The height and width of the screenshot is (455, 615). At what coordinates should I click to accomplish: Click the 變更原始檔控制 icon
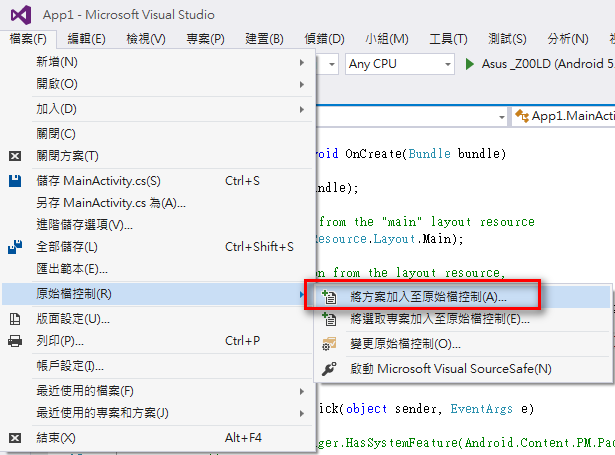coord(329,344)
